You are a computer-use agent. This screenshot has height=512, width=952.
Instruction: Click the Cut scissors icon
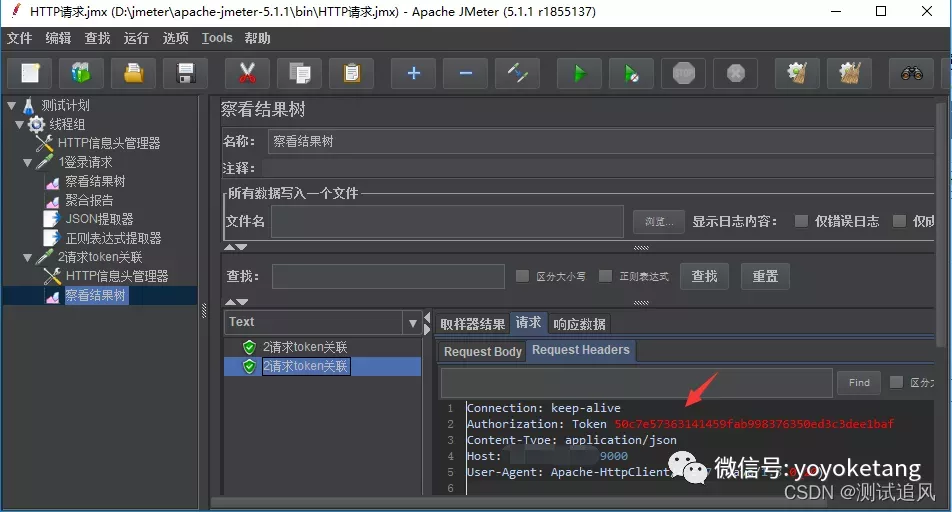(247, 74)
